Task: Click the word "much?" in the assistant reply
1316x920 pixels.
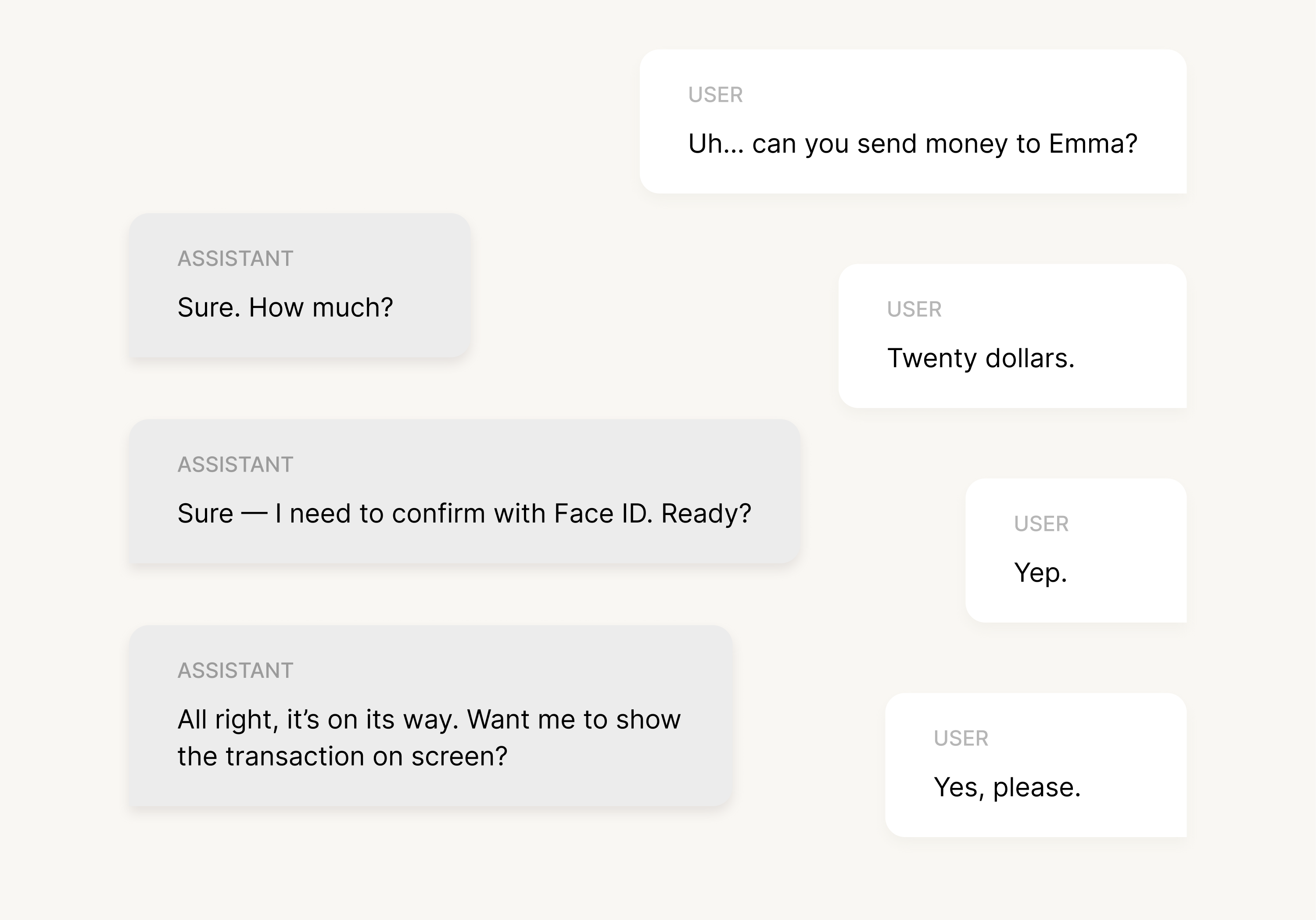Action: tap(352, 307)
